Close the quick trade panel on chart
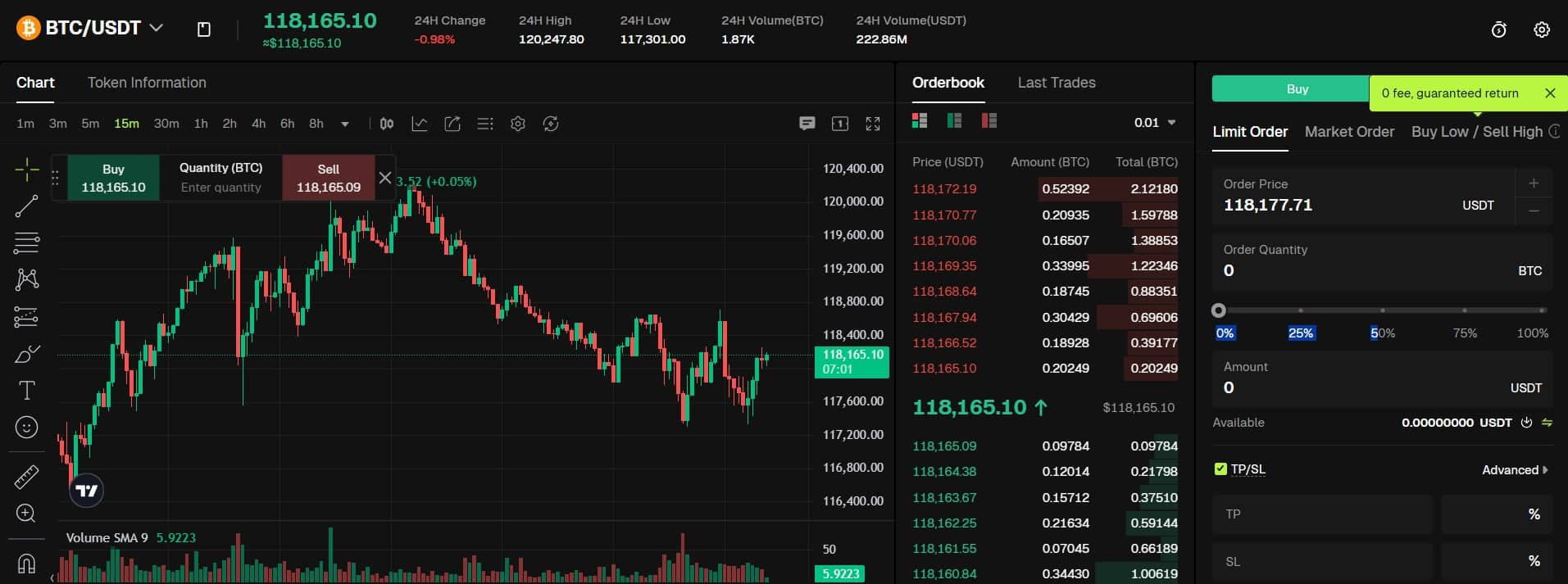This screenshot has height=584, width=1568. coord(385,178)
